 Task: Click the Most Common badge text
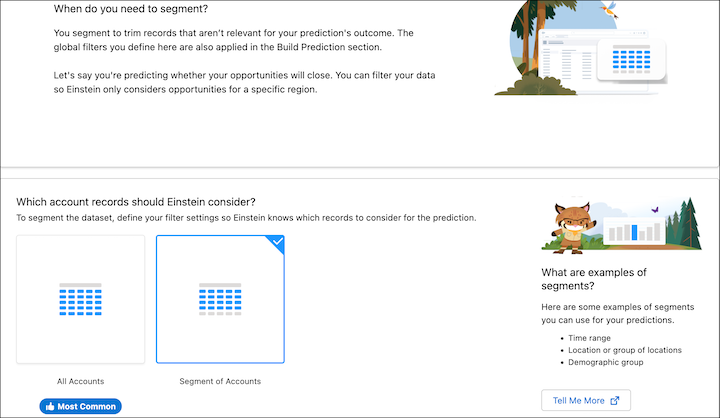(88, 406)
